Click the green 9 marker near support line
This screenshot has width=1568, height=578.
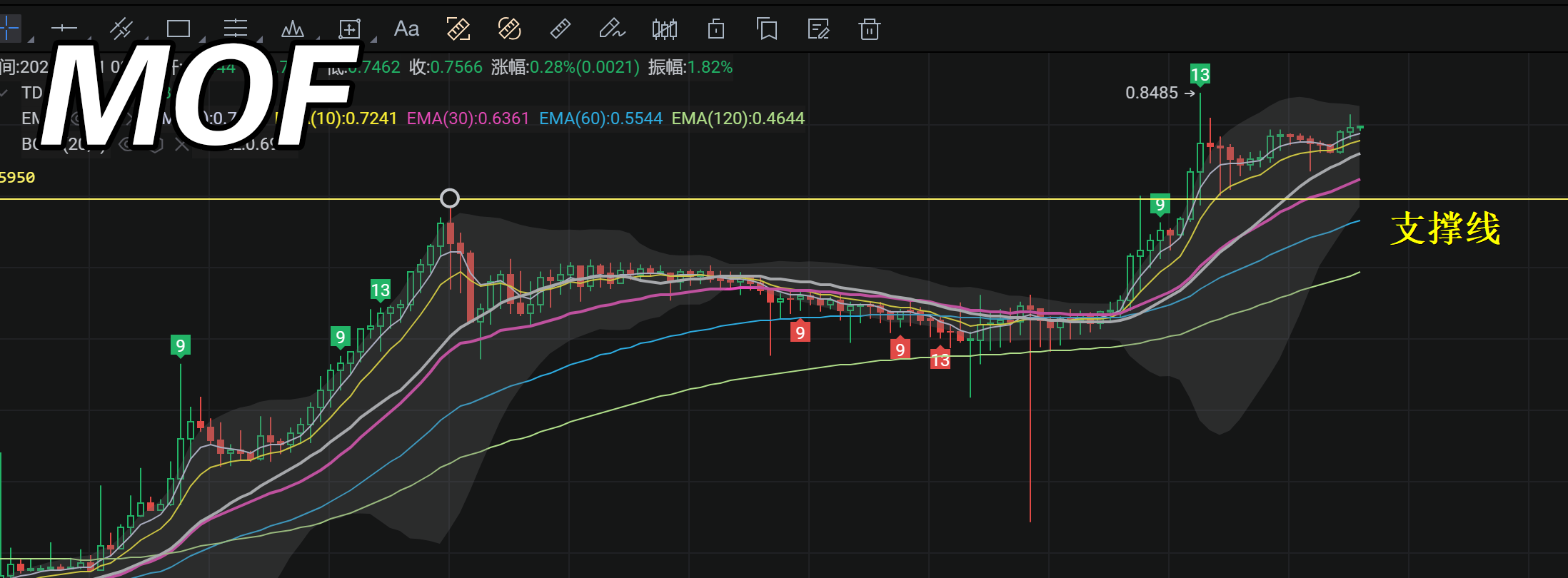coord(1160,205)
